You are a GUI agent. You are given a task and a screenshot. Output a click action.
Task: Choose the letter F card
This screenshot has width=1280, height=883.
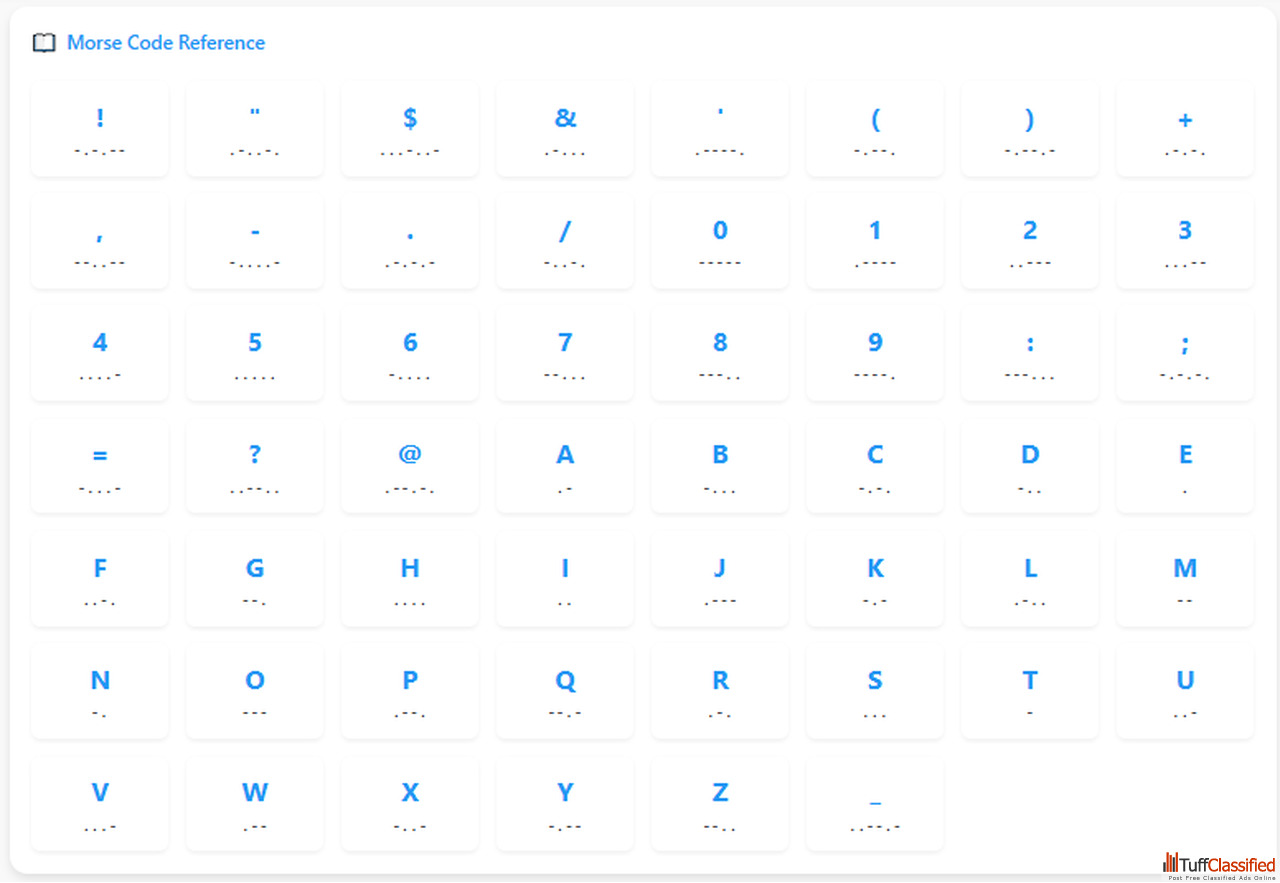coord(100,580)
